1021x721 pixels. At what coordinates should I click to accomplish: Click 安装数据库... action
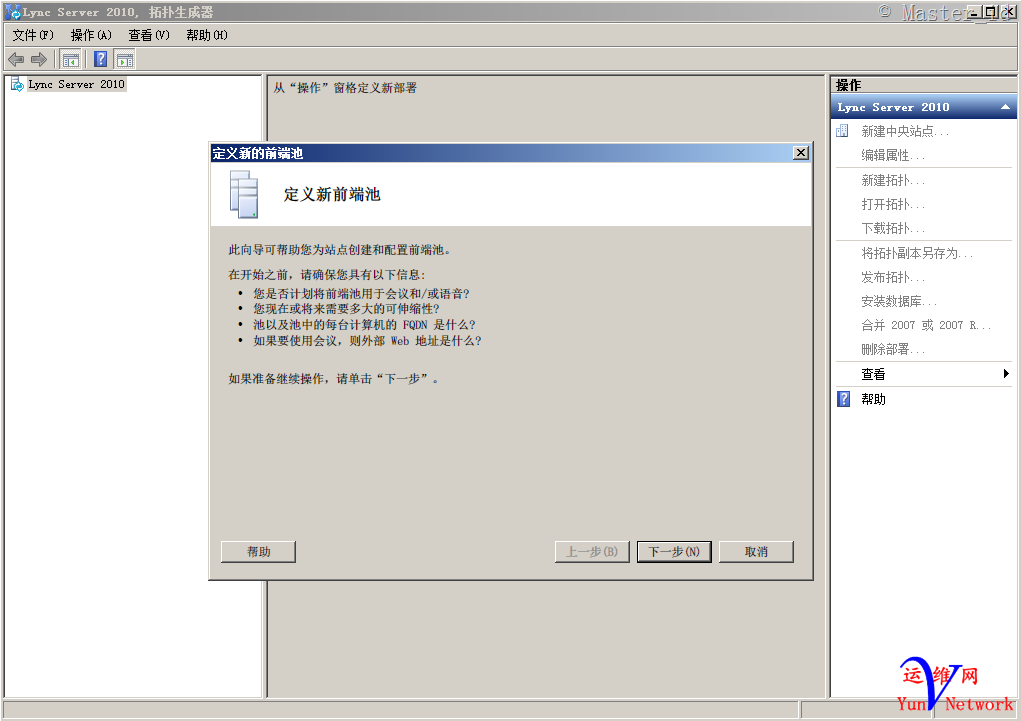tap(899, 302)
